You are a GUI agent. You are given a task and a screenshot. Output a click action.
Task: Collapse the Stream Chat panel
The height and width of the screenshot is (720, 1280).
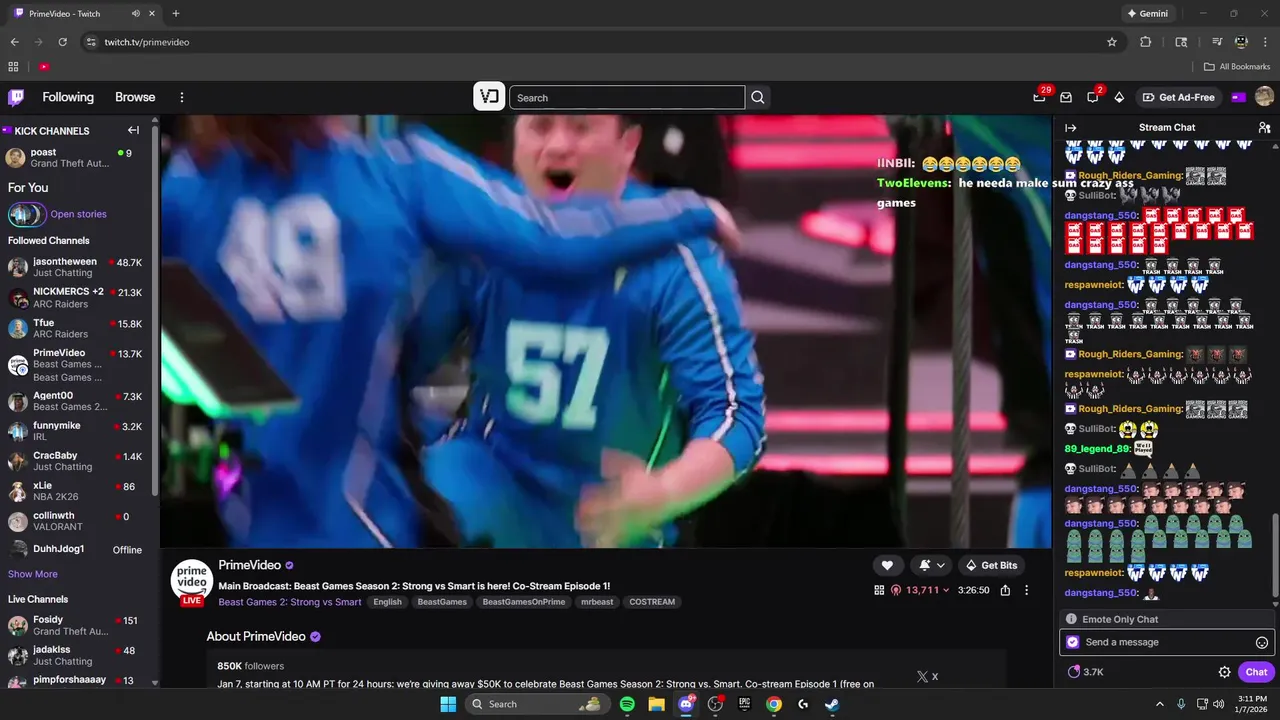point(1070,128)
